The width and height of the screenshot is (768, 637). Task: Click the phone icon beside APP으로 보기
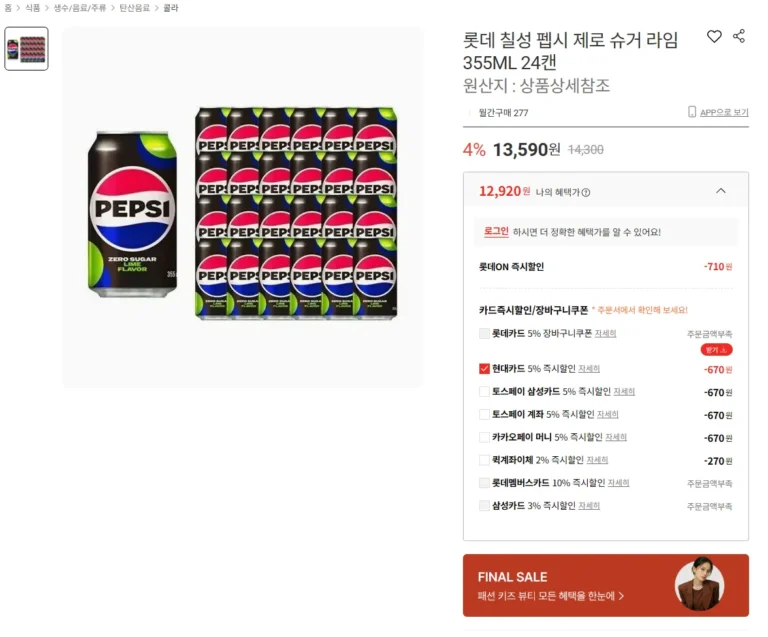point(691,112)
